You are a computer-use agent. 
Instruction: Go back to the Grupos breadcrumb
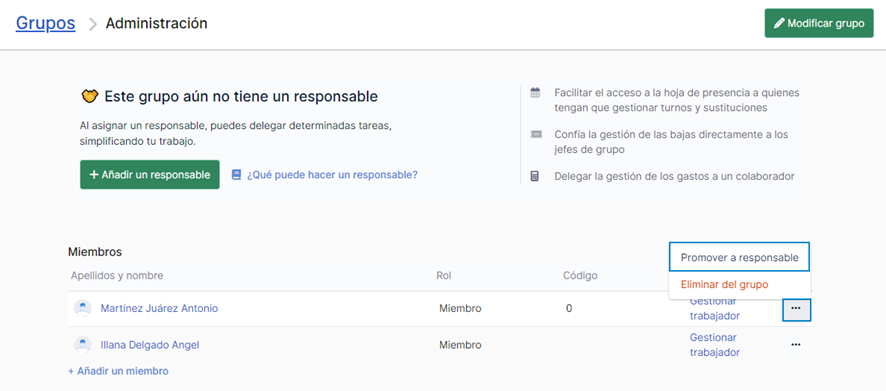pos(46,23)
